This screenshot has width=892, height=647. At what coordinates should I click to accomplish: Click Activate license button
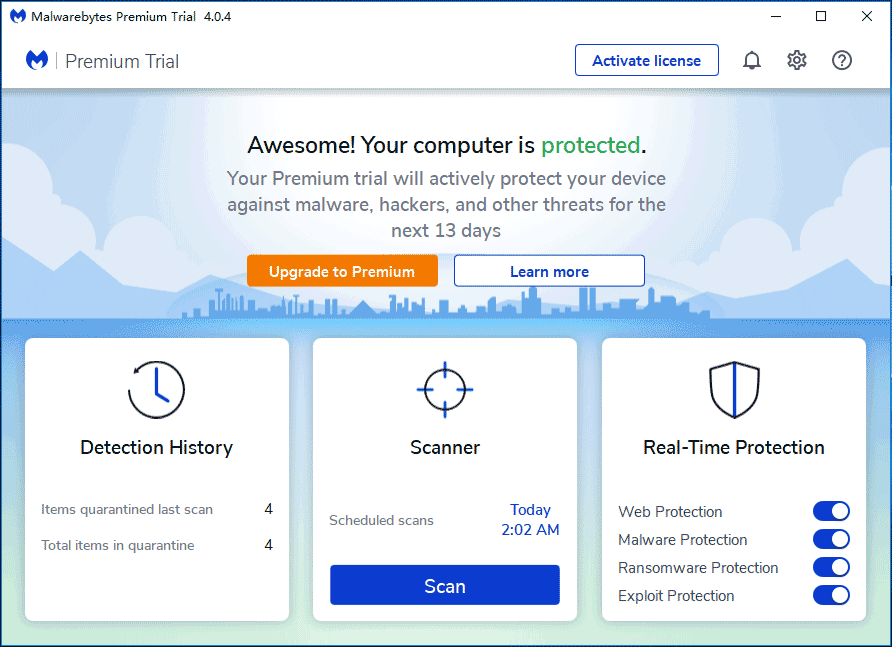(646, 60)
